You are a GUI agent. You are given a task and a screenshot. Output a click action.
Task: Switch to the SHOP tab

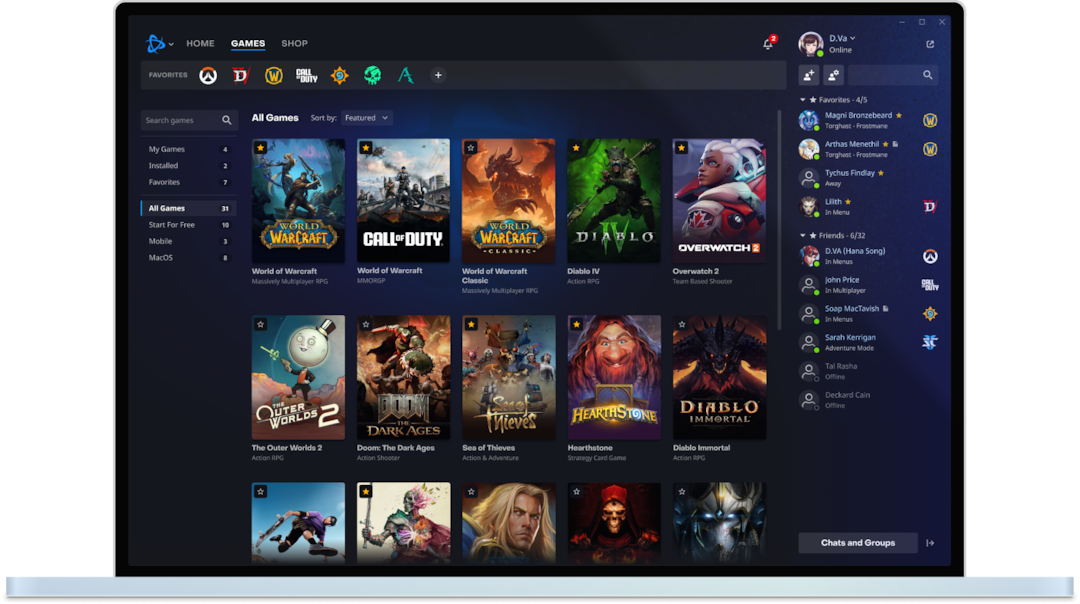point(294,43)
